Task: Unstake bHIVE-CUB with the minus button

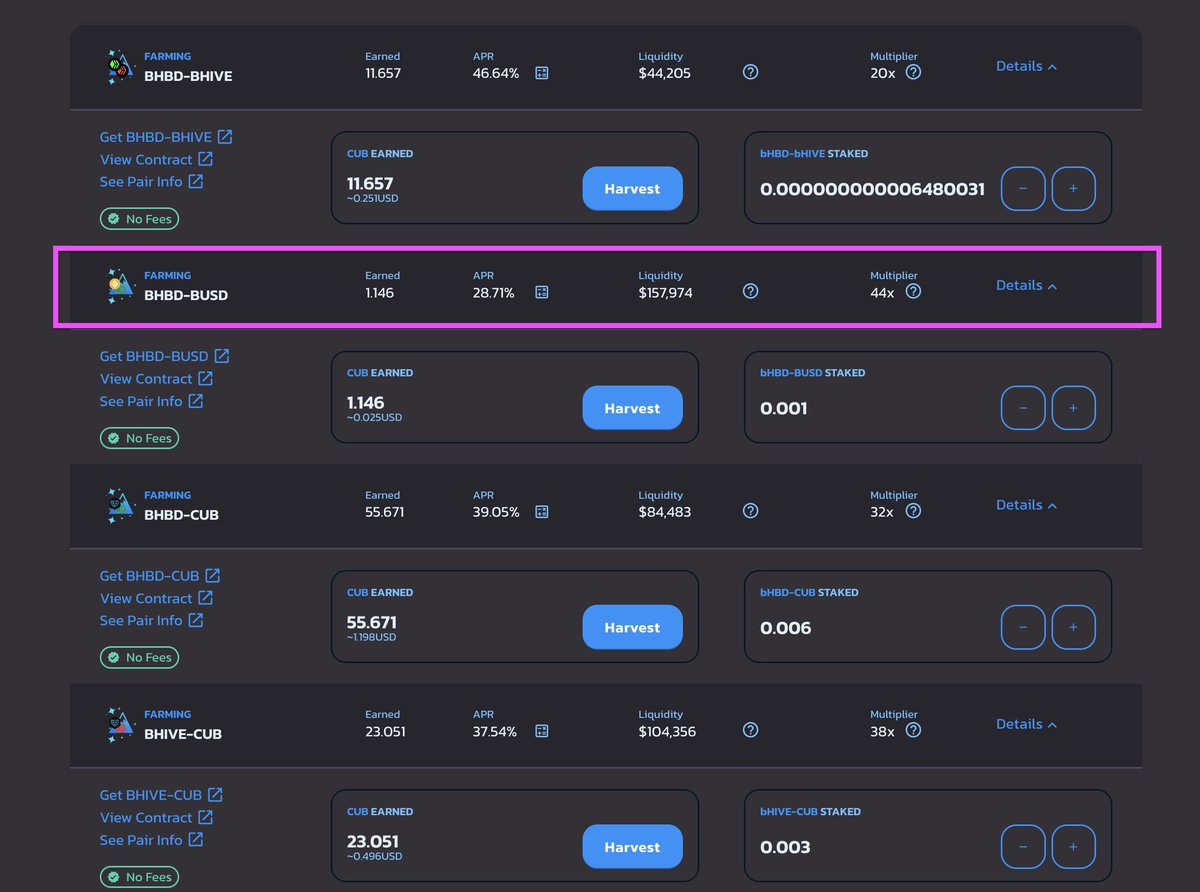Action: point(1023,847)
